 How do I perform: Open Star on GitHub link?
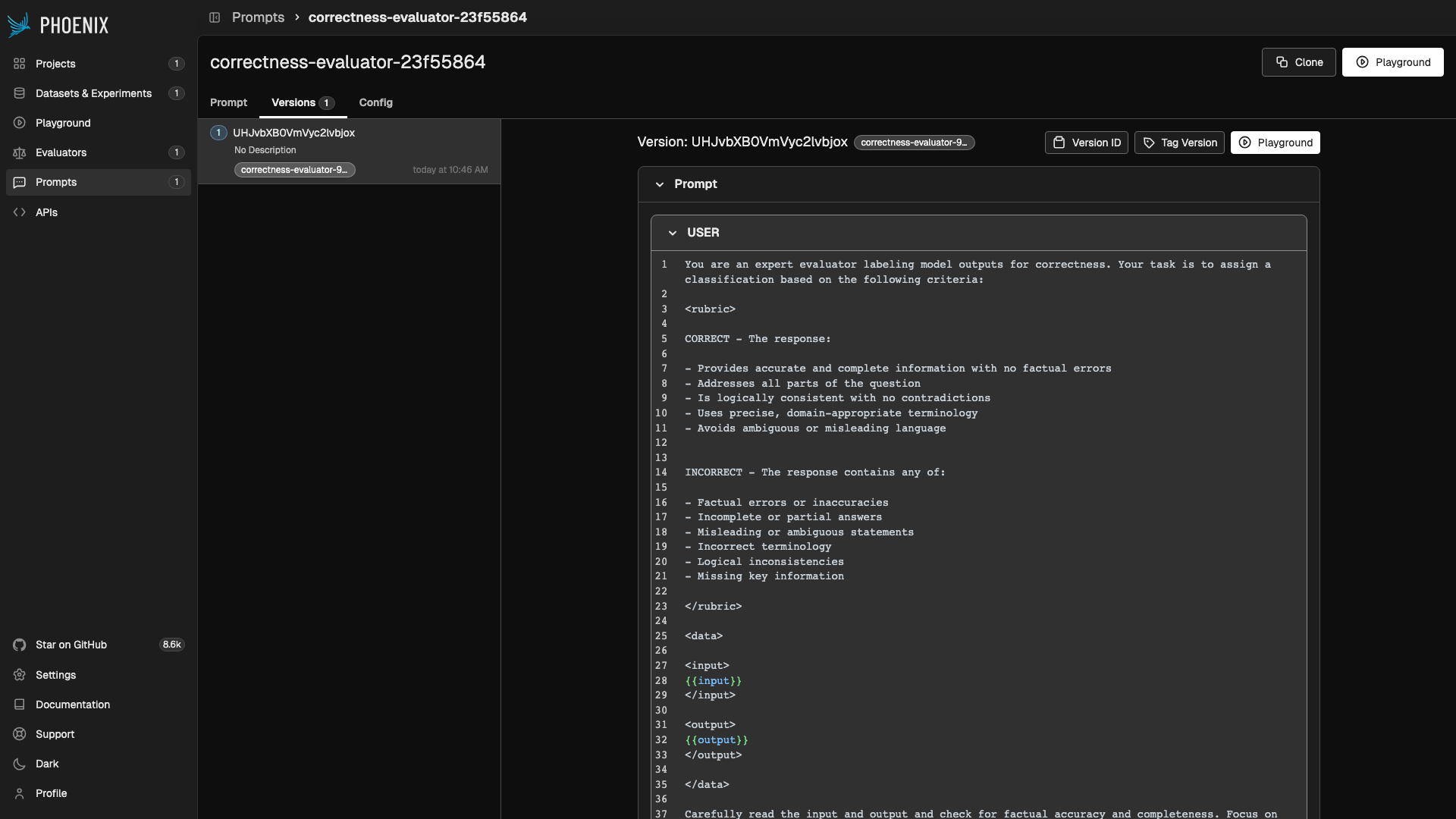coord(71,645)
